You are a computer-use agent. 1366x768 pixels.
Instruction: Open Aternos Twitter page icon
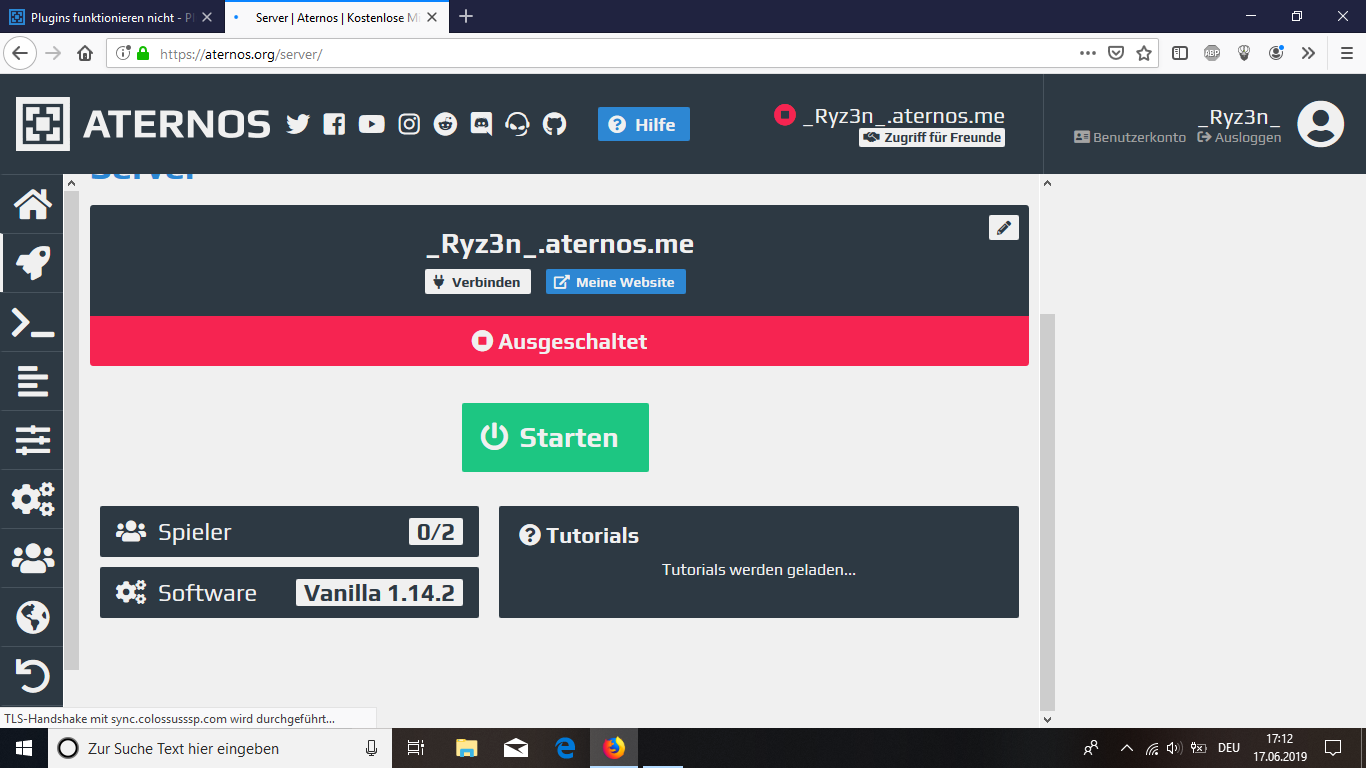click(x=298, y=124)
